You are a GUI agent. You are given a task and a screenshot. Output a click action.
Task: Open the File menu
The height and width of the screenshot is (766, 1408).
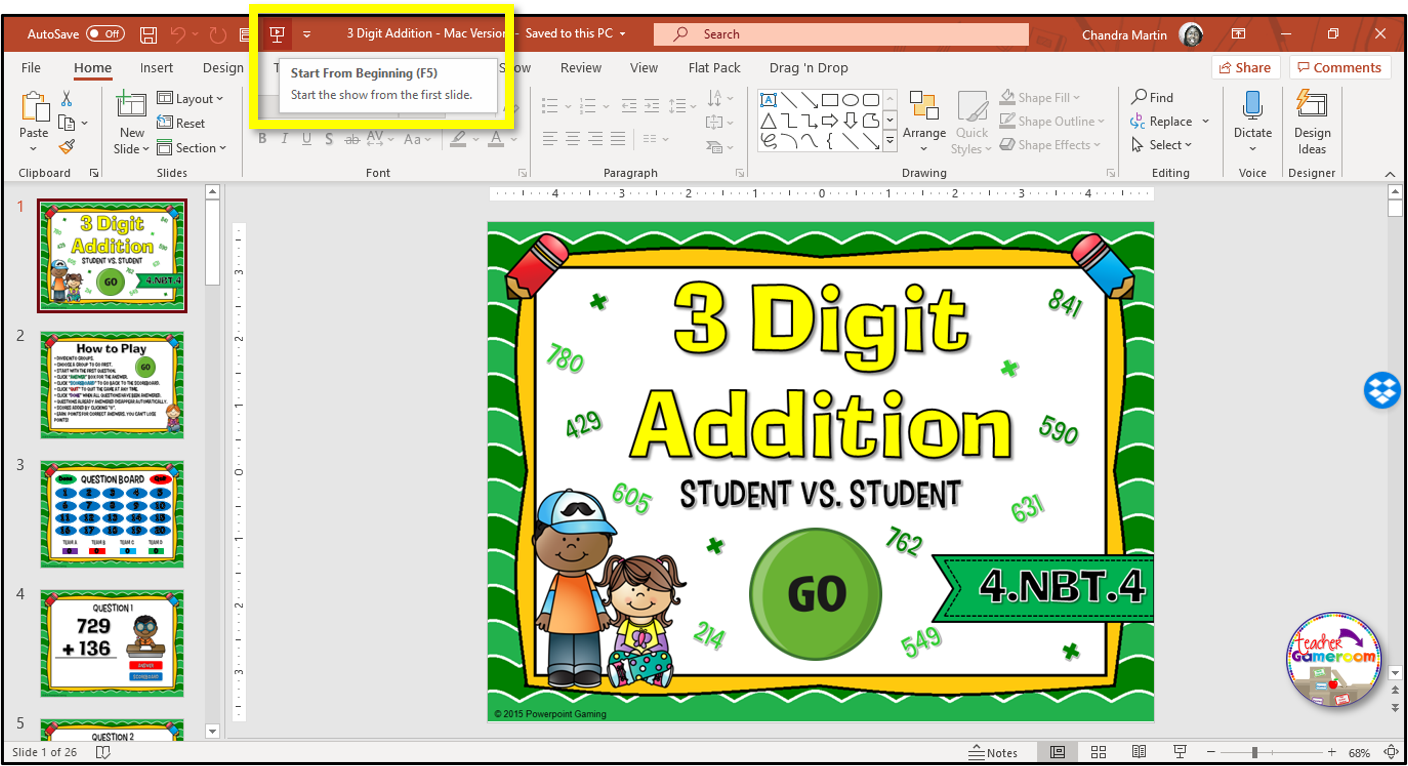click(31, 68)
